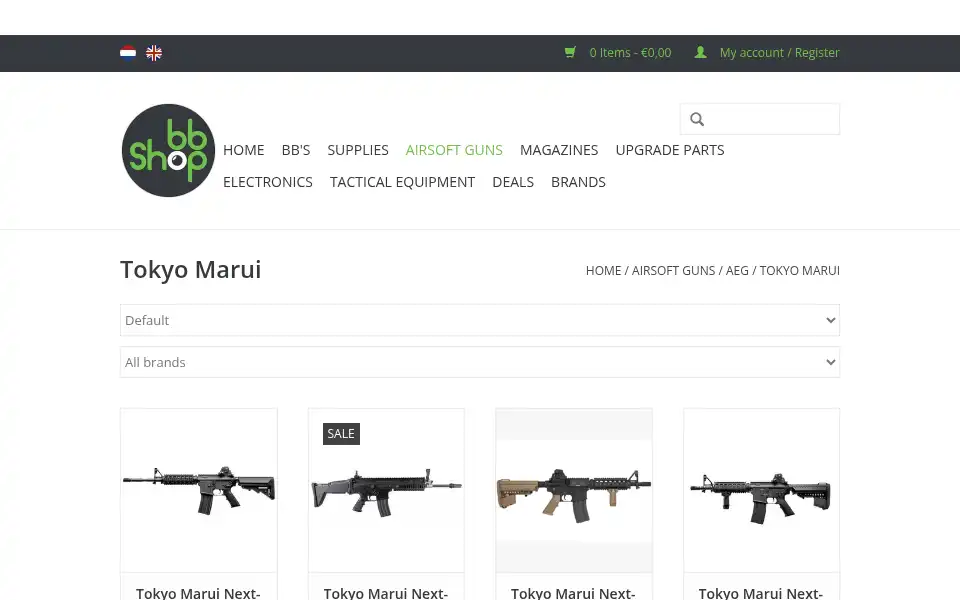Click the search magnifier icon
This screenshot has height=600, width=960.
coord(697,119)
